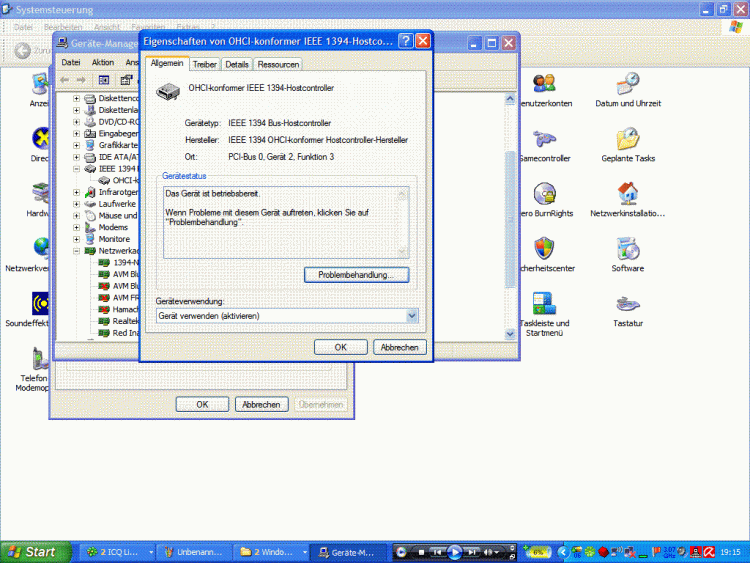Viewport: 750px width, 563px height.
Task: Open the Geräteverwendung dropdown
Action: click(x=412, y=316)
